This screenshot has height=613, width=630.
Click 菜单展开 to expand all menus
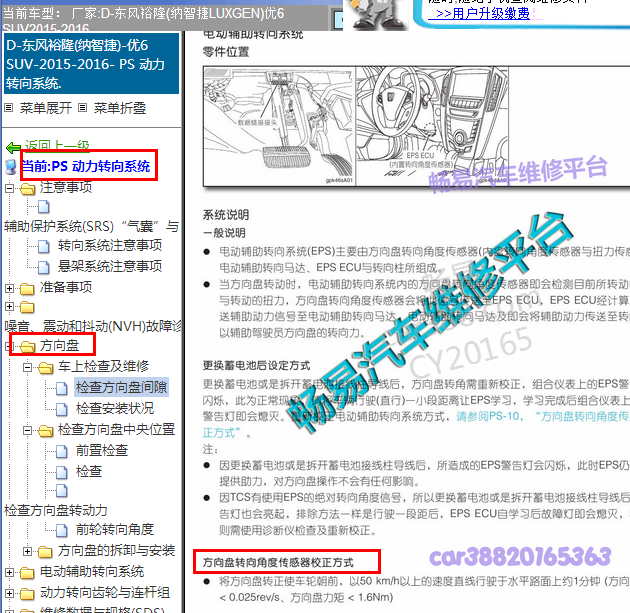[x=46, y=108]
